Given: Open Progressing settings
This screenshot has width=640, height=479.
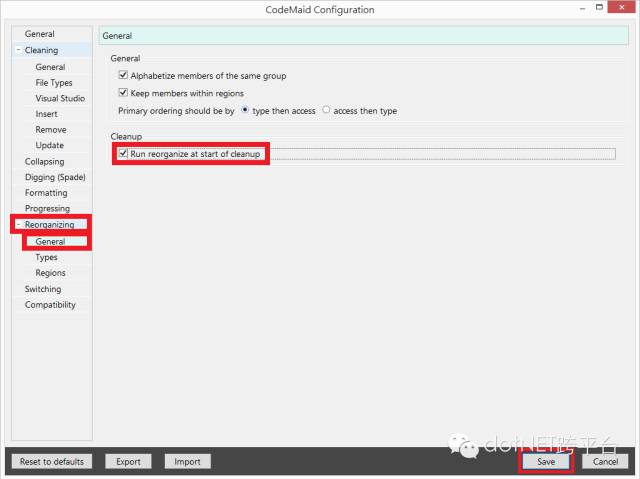Looking at the screenshot, I should [47, 208].
